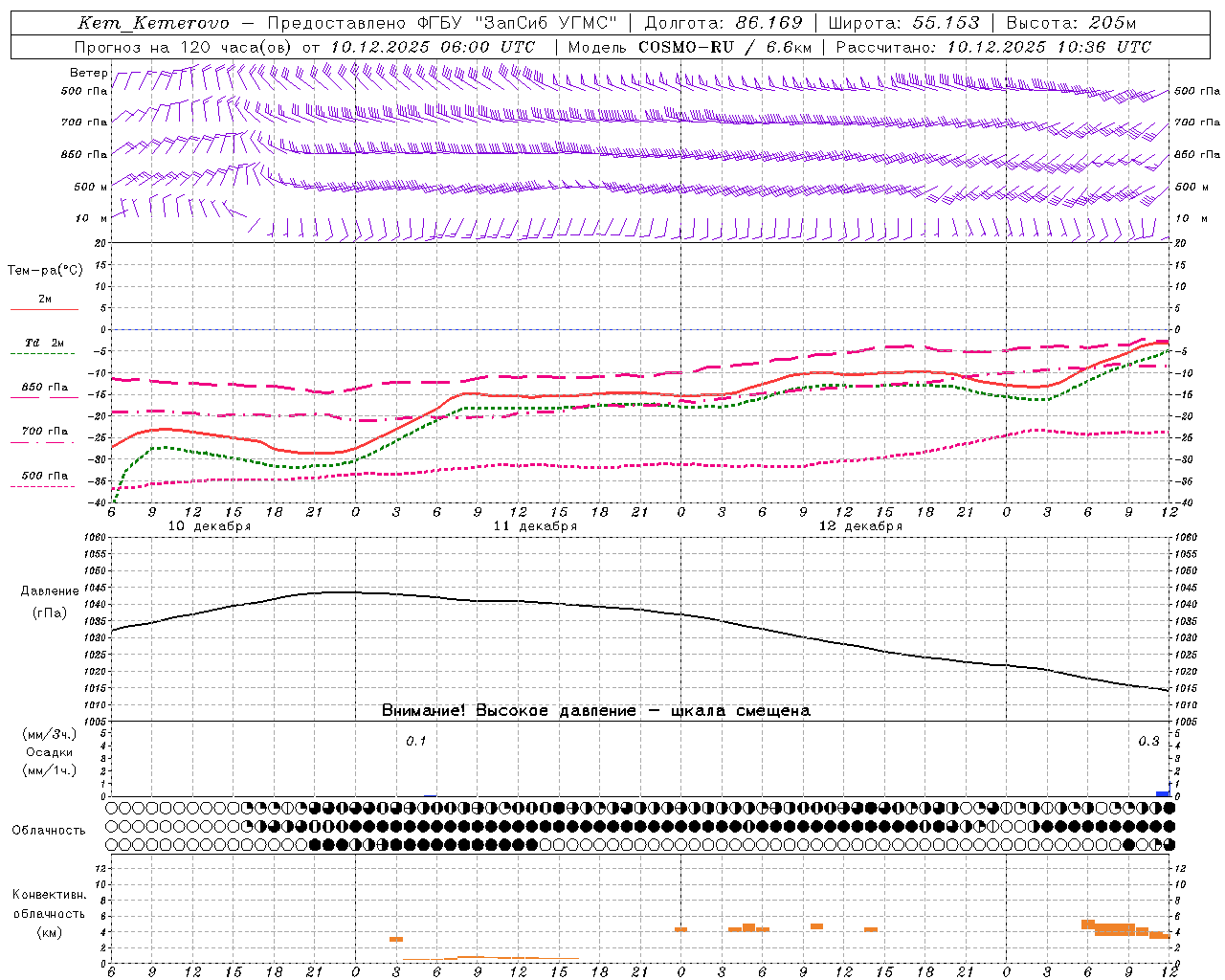The image size is (1225, 980).
Task: Click the Td 2м dewpoint legend entry
Action: tap(44, 343)
